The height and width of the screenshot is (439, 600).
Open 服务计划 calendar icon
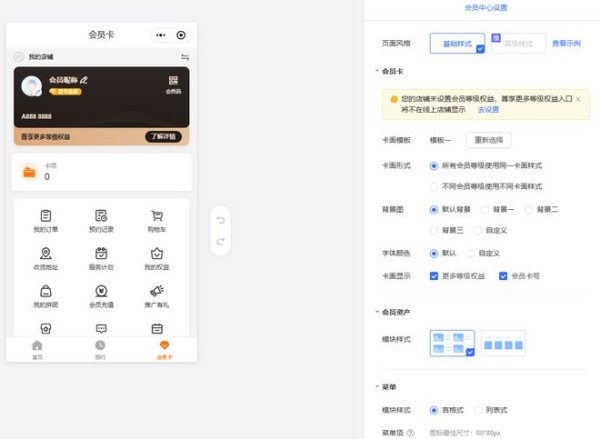[x=101, y=253]
